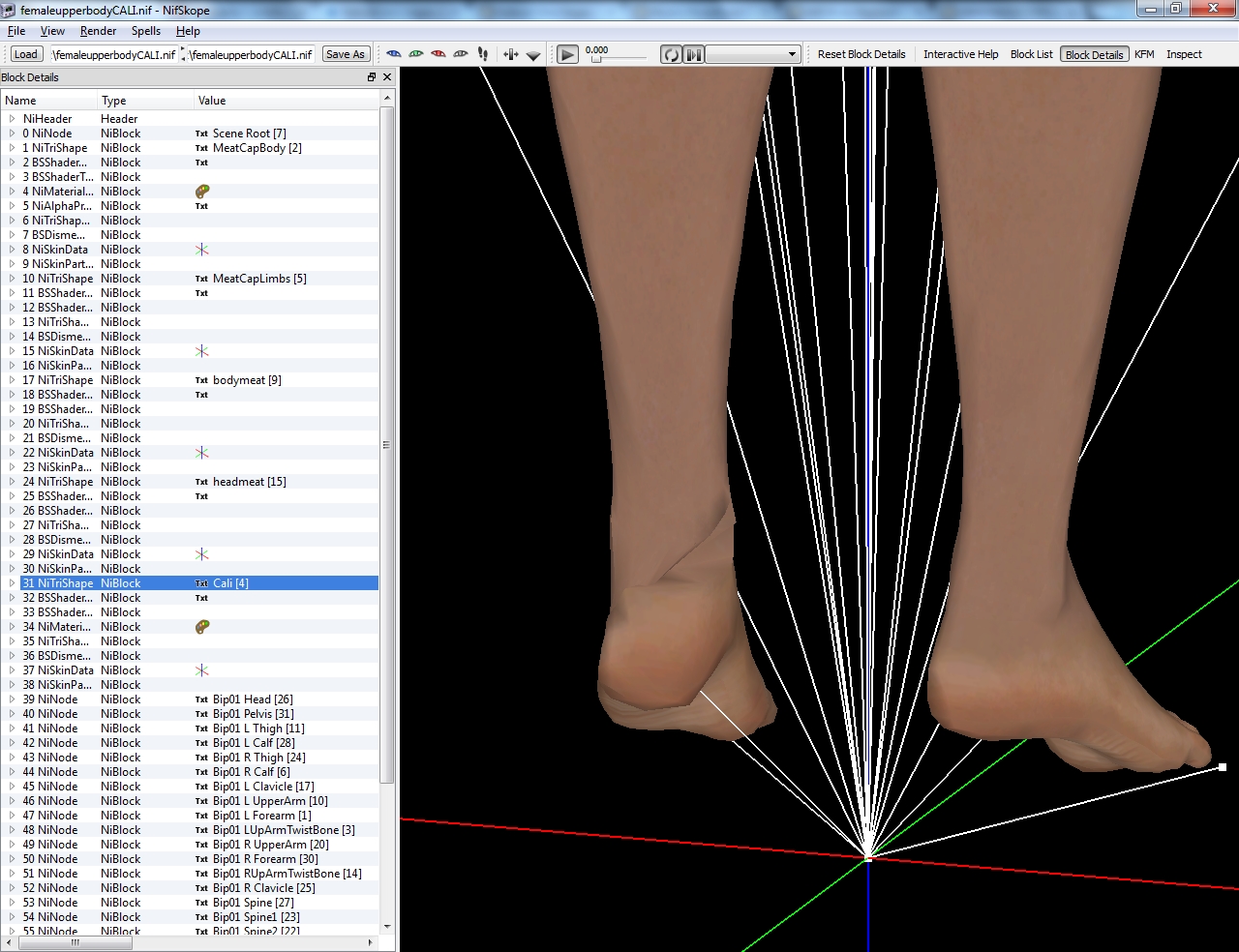Expand the selected 31 NiTriShape row

12,583
